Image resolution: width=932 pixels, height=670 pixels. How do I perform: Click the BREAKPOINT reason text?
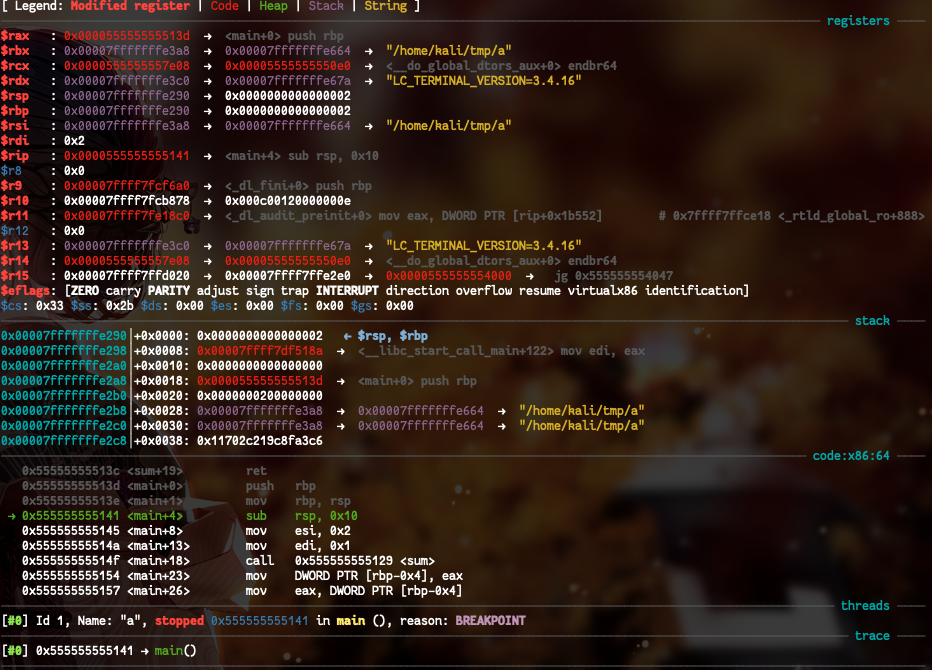point(490,621)
